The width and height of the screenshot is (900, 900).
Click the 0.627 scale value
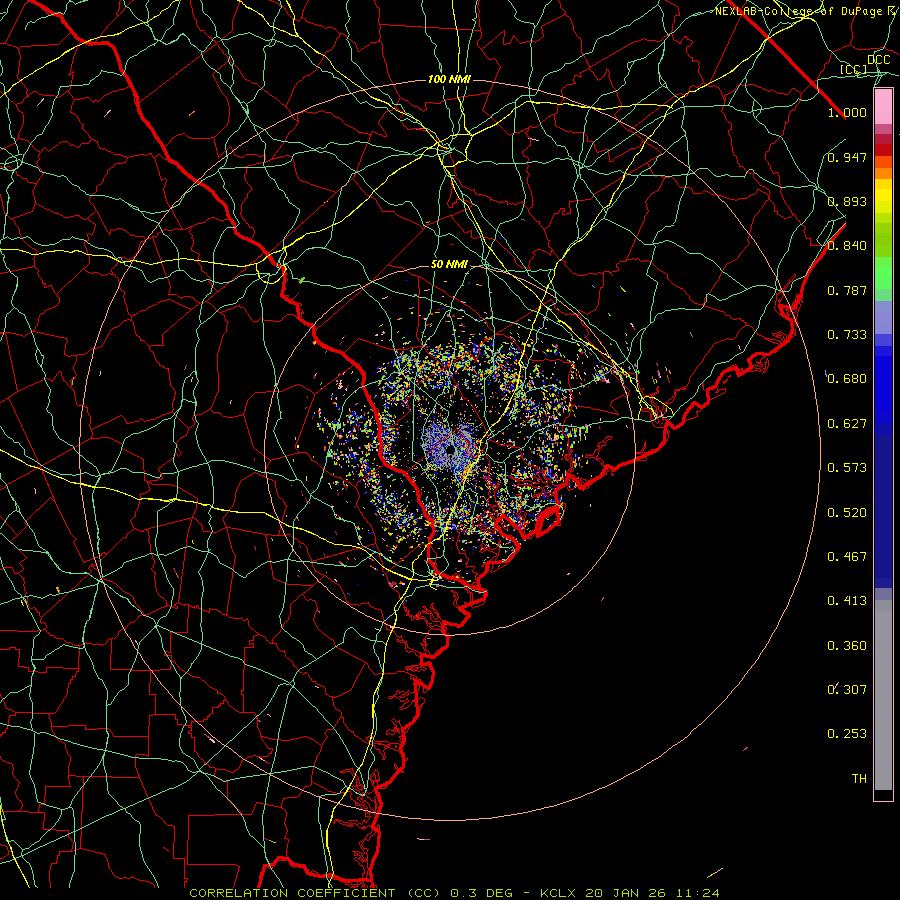pos(847,424)
